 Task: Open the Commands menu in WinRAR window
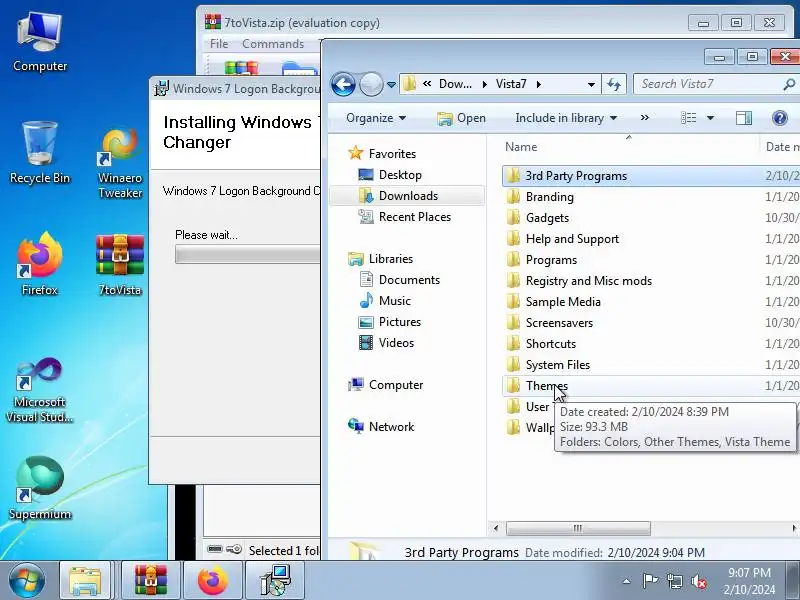click(x=273, y=44)
